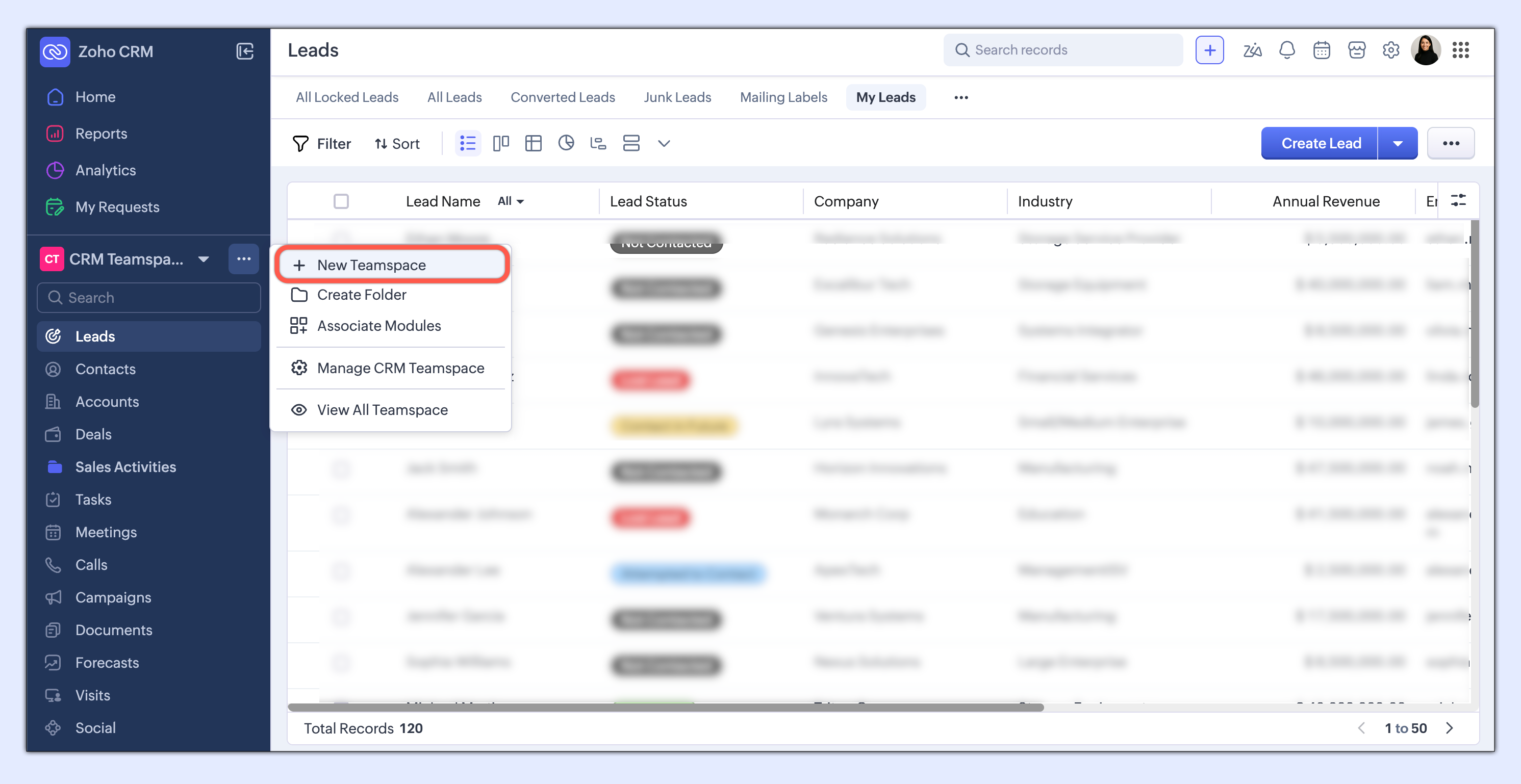
Task: Expand the Create Lead dropdown arrow
Action: 1397,143
